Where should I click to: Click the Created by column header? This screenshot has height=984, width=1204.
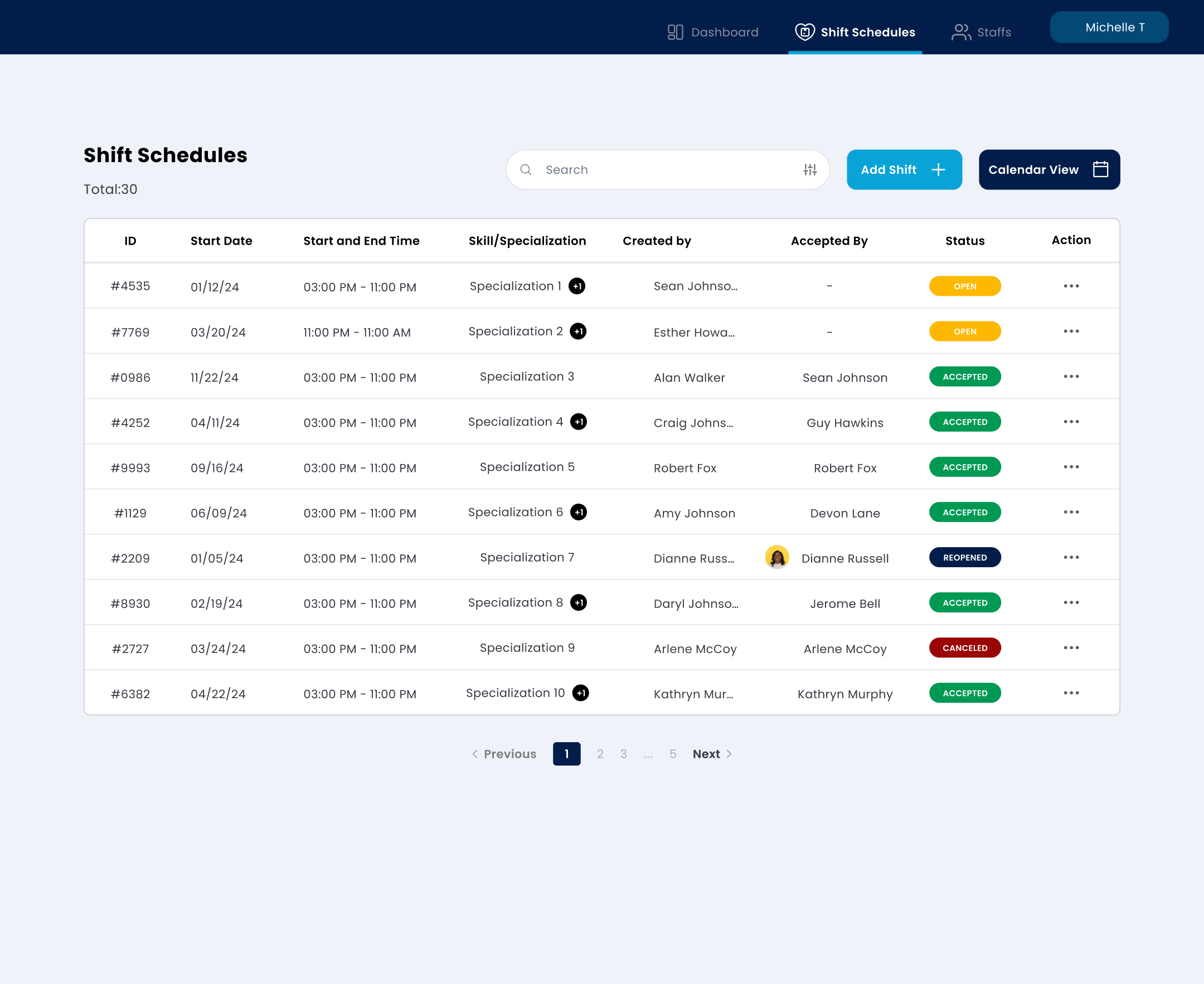(x=656, y=241)
